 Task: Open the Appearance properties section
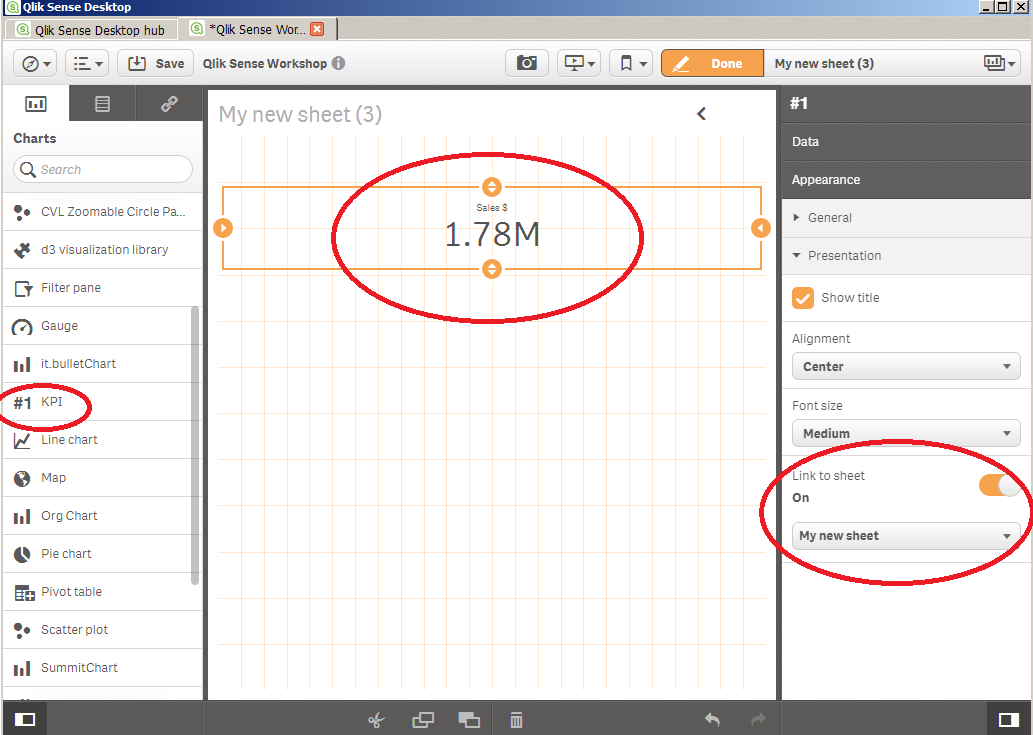click(906, 180)
